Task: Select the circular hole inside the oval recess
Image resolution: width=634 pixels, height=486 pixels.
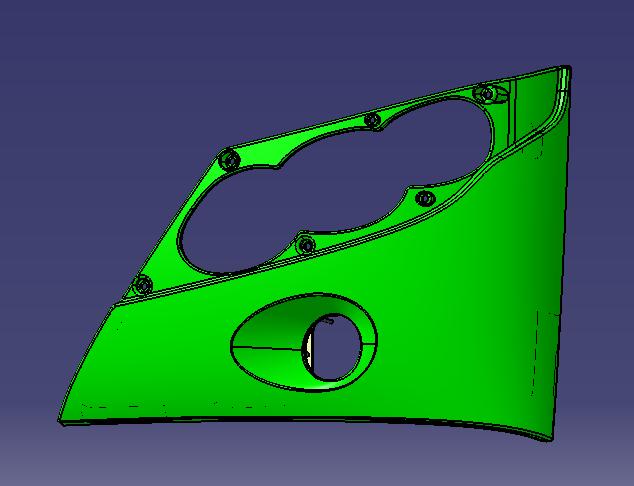Action: tap(332, 347)
